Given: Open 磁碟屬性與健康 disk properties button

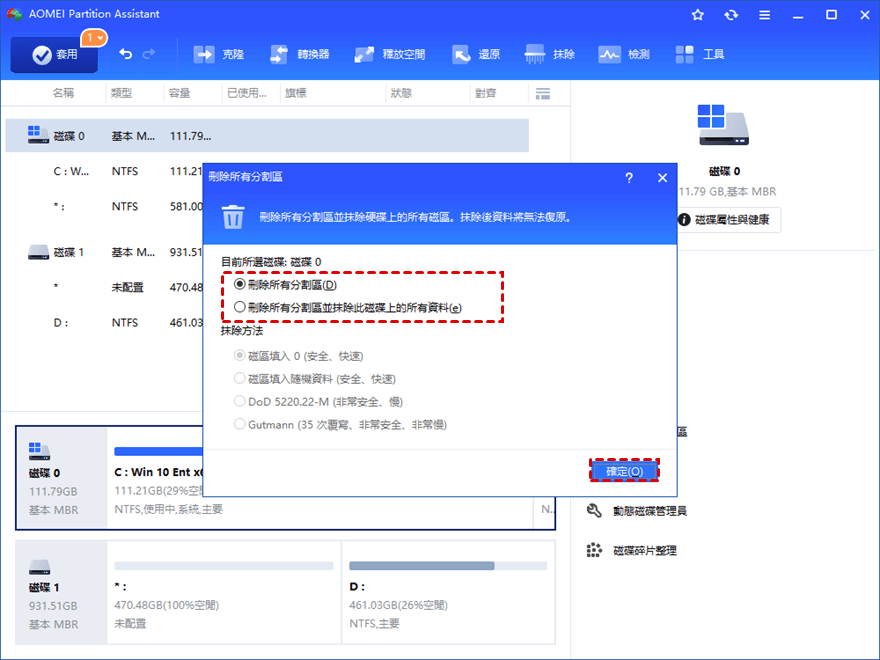Looking at the screenshot, I should tap(728, 220).
